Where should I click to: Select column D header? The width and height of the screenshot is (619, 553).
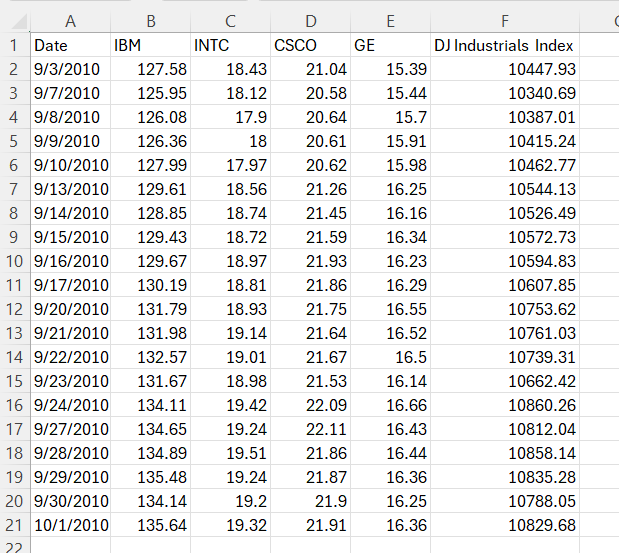[311, 21]
